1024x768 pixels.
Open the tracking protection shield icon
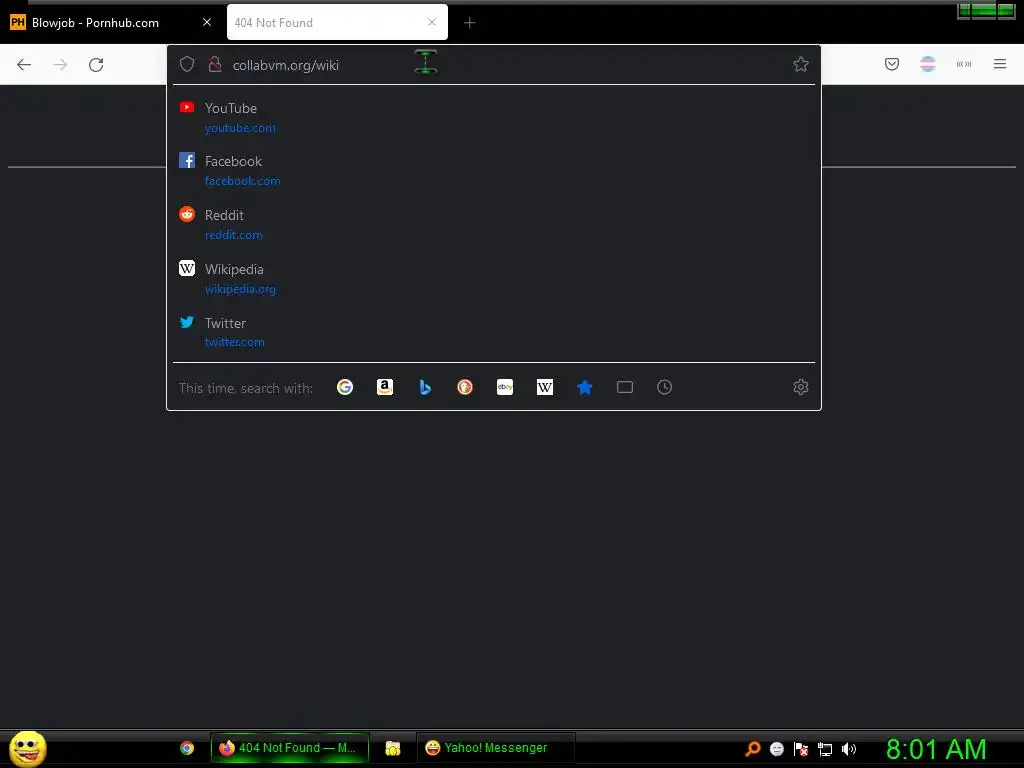(x=187, y=64)
